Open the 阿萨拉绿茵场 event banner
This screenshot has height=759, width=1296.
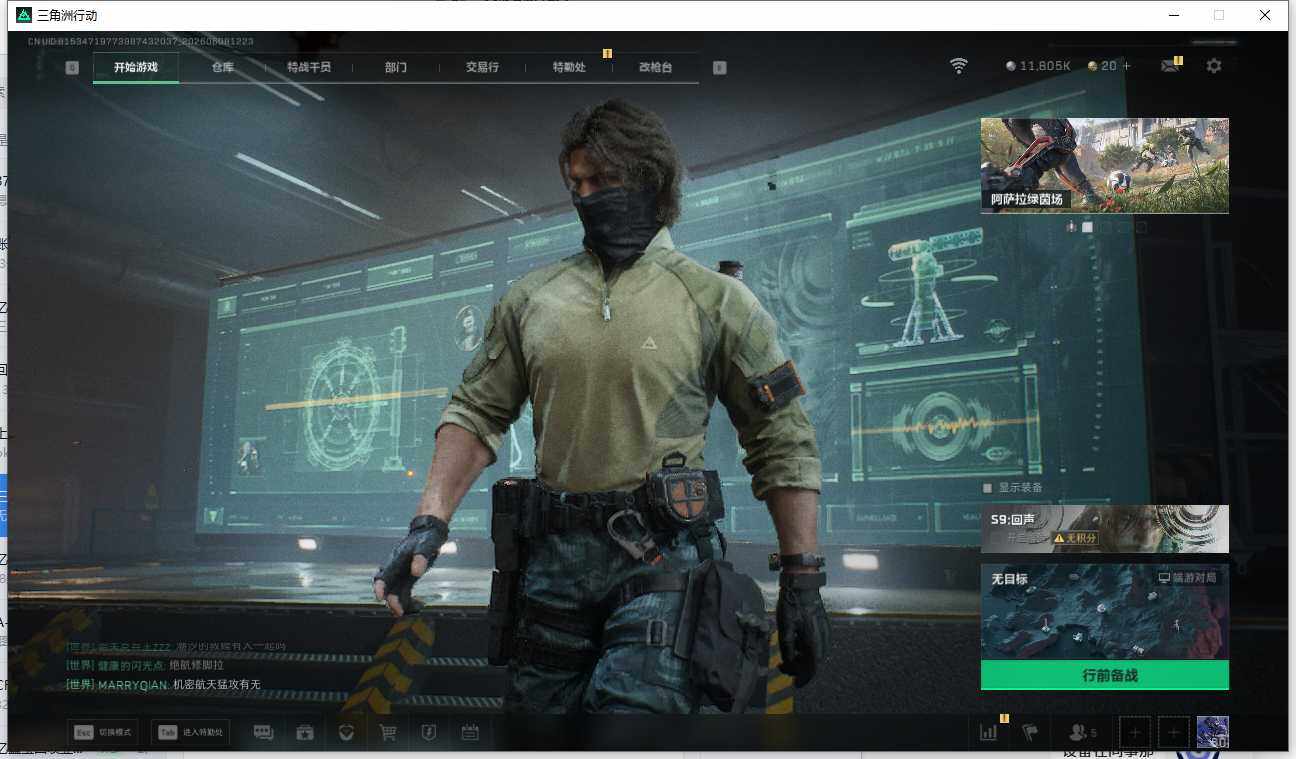[x=1104, y=165]
